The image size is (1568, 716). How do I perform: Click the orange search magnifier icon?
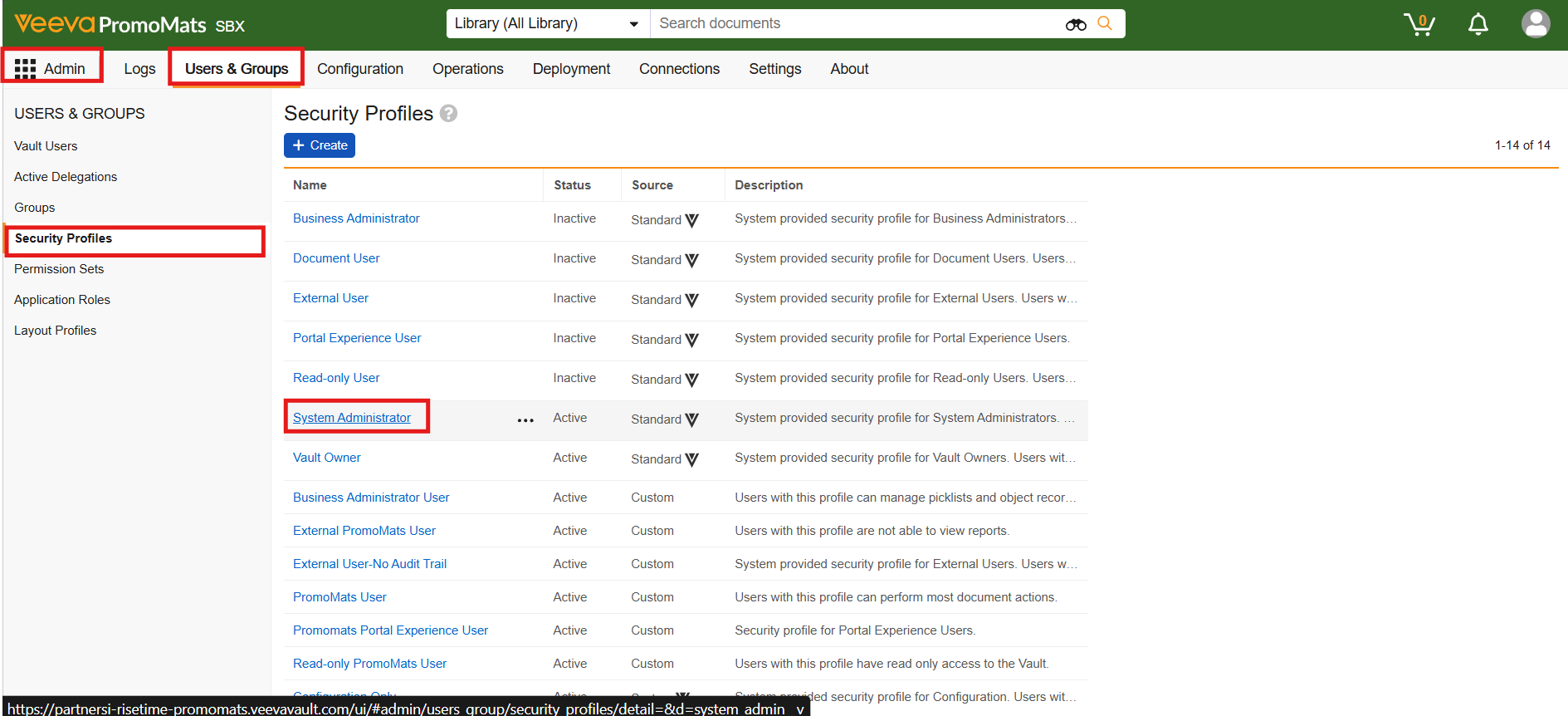point(1105,23)
